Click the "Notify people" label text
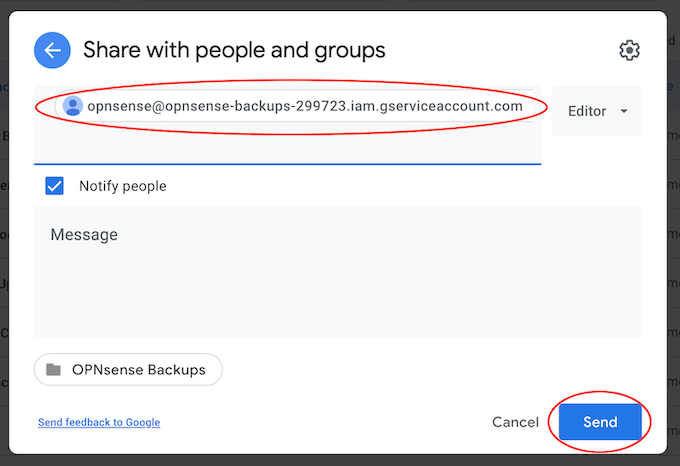The height and width of the screenshot is (466, 680). [x=123, y=186]
